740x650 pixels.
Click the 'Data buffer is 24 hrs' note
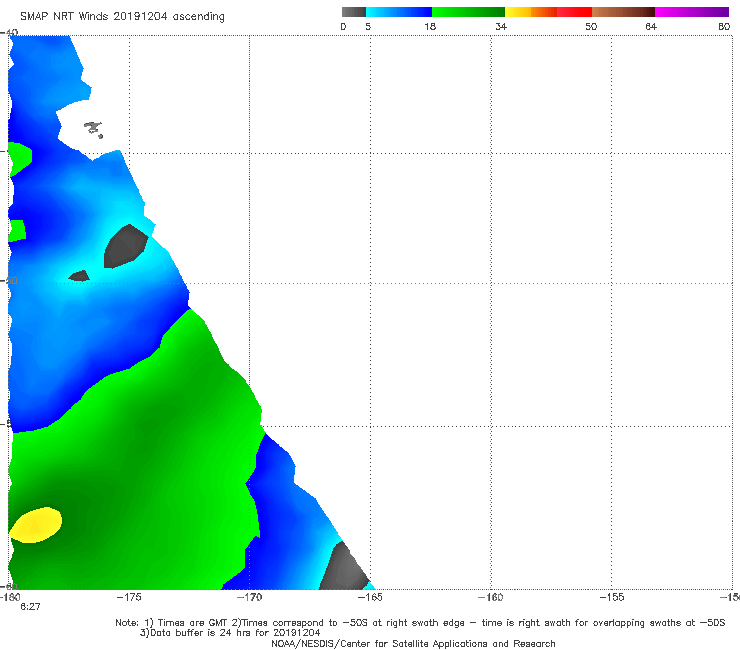point(230,633)
